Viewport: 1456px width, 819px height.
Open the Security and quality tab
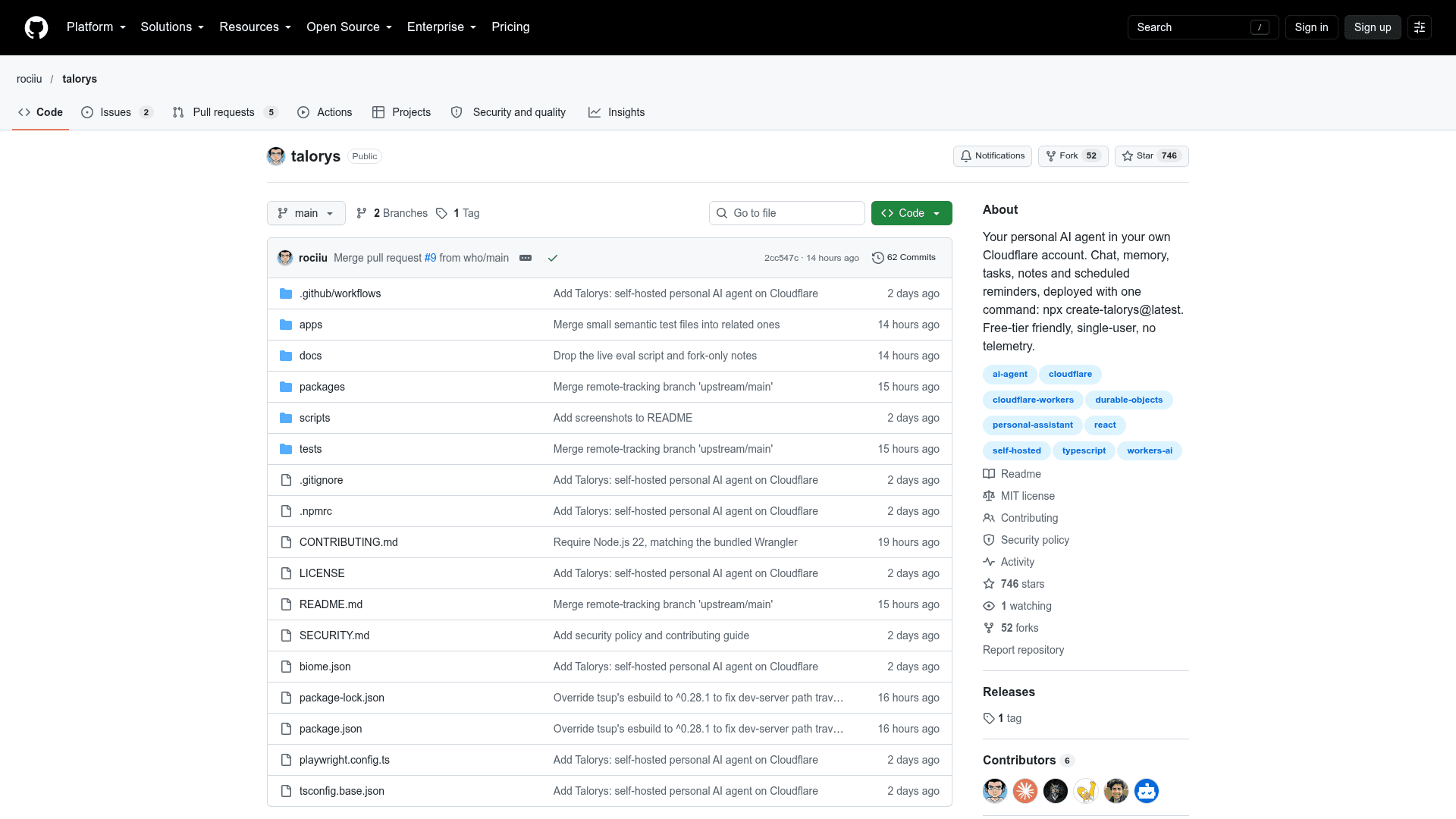508,112
